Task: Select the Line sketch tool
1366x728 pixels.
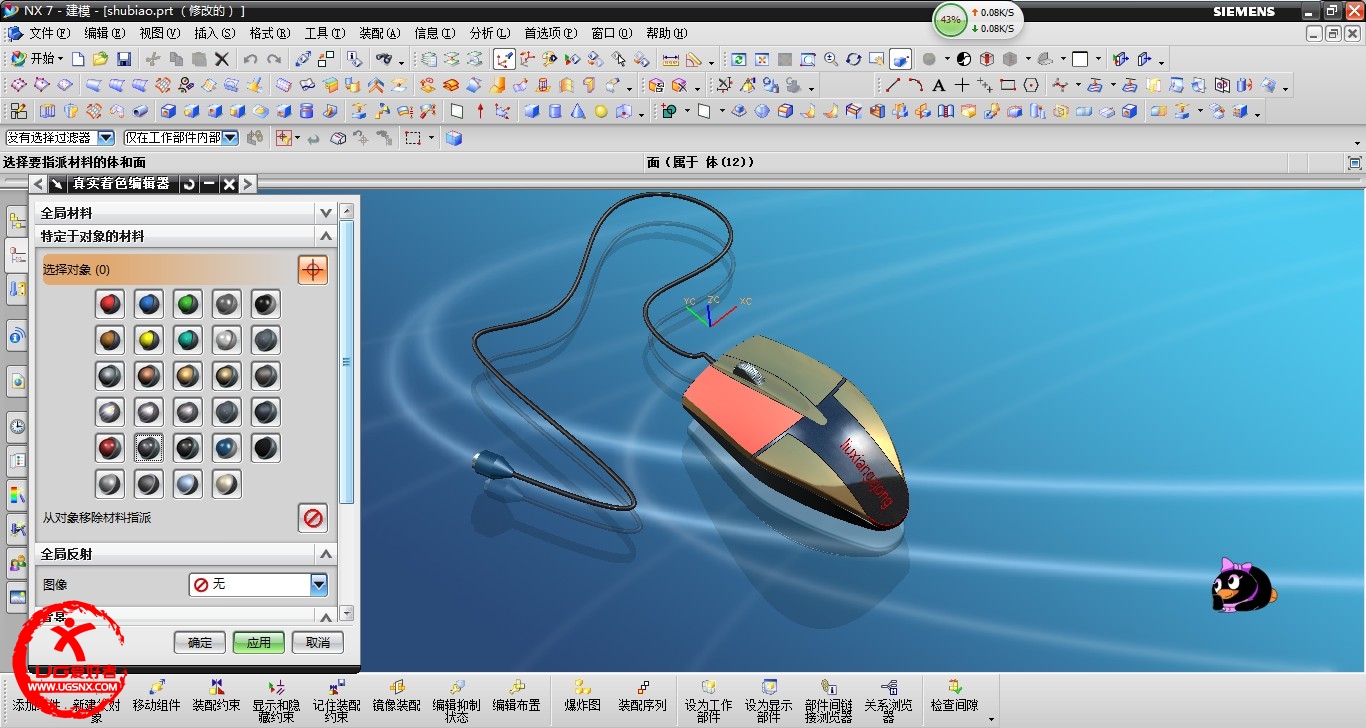Action: click(893, 85)
